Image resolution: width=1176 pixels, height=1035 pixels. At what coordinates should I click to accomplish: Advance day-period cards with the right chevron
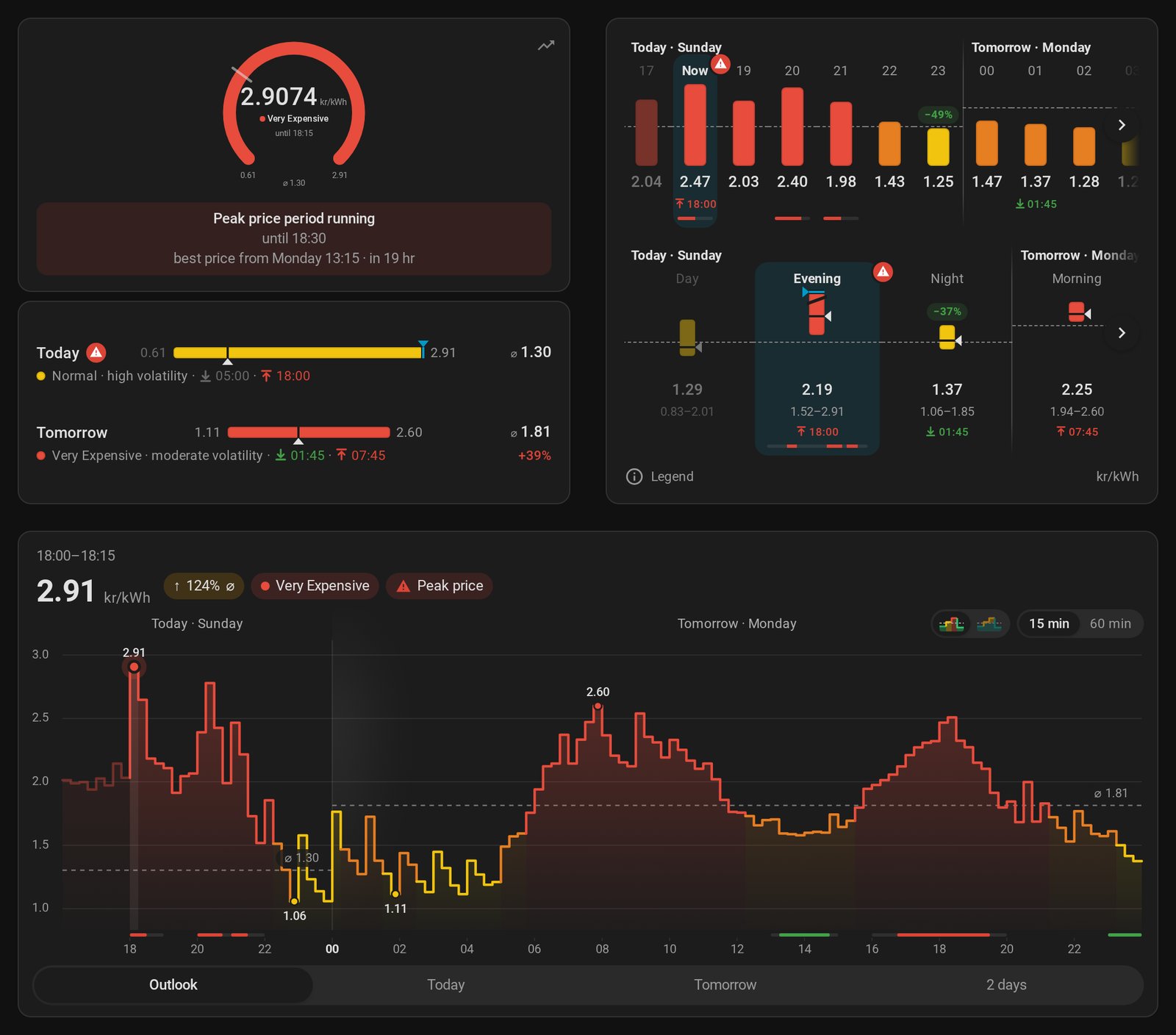point(1122,333)
